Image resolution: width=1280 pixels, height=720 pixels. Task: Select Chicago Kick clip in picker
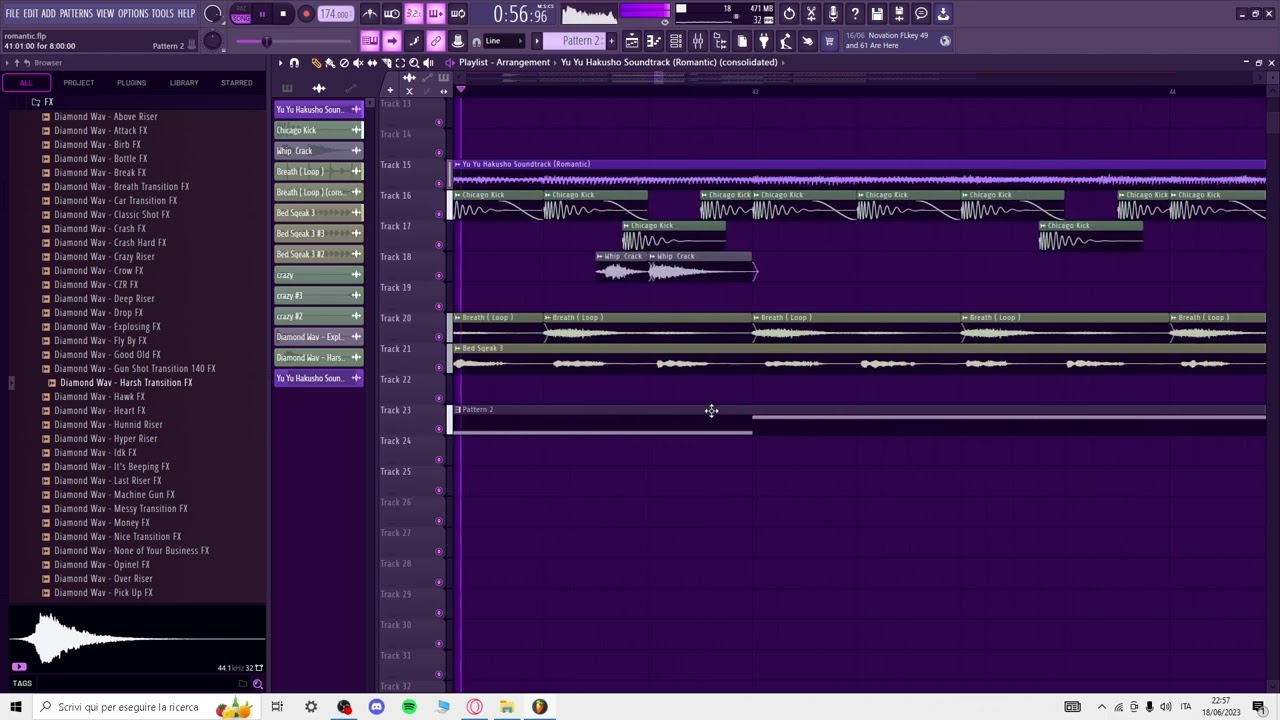[319, 130]
